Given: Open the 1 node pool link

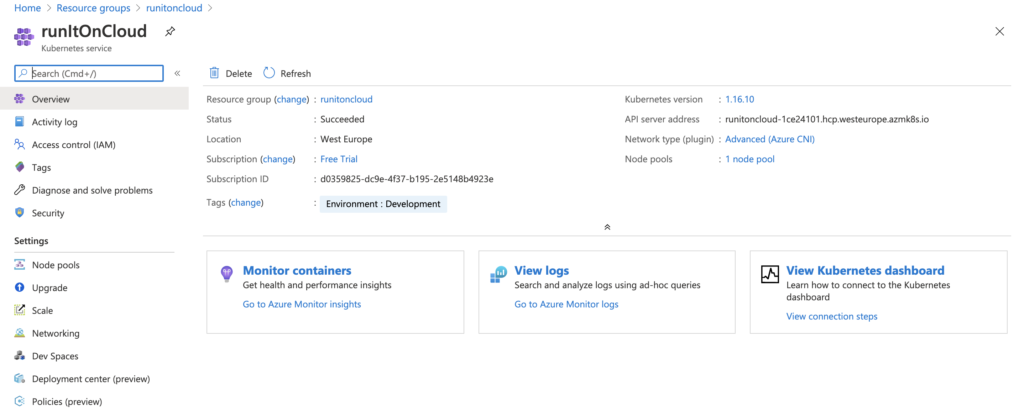Looking at the screenshot, I should tap(749, 159).
